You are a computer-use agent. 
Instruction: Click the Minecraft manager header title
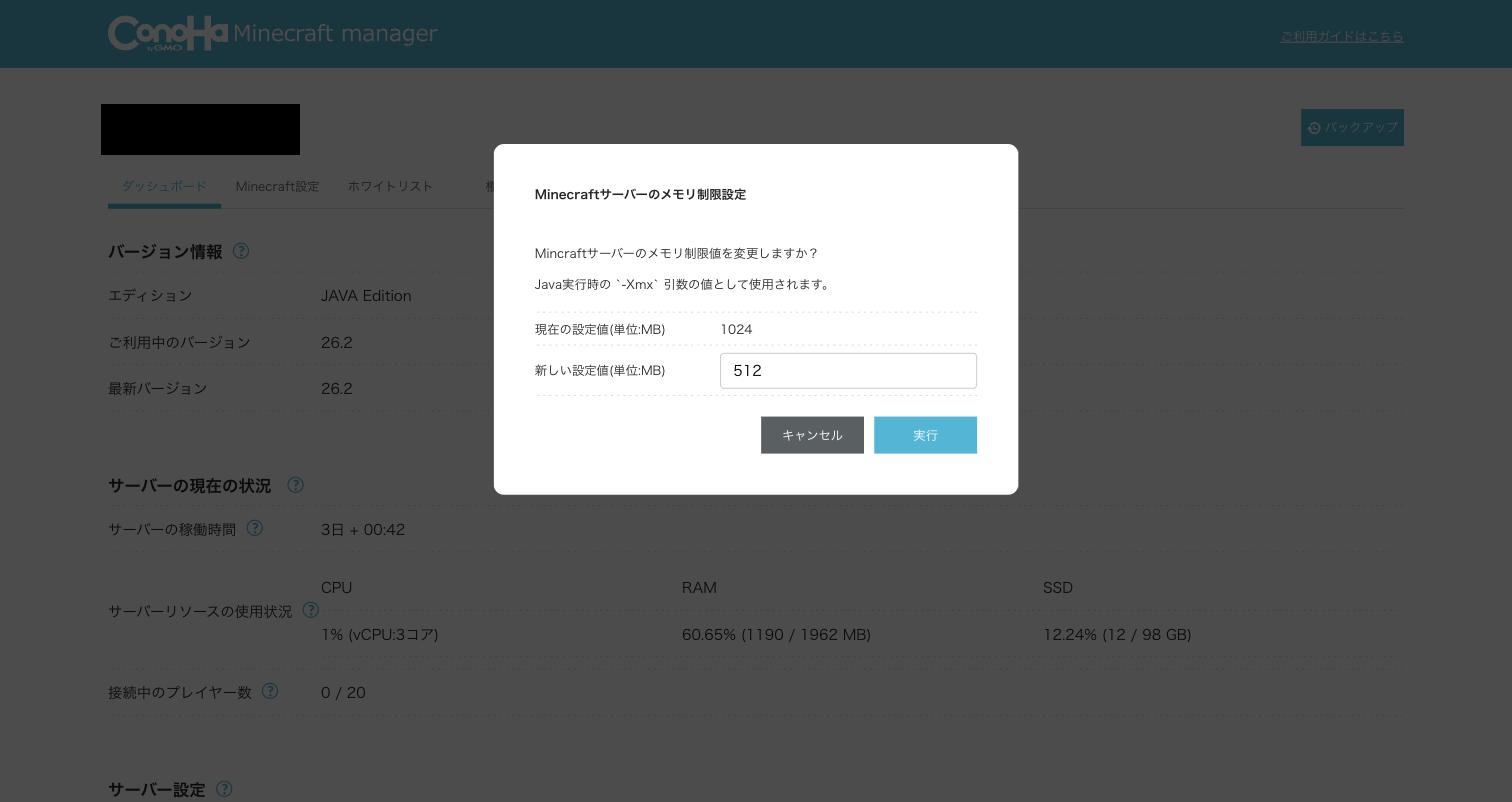pos(335,33)
